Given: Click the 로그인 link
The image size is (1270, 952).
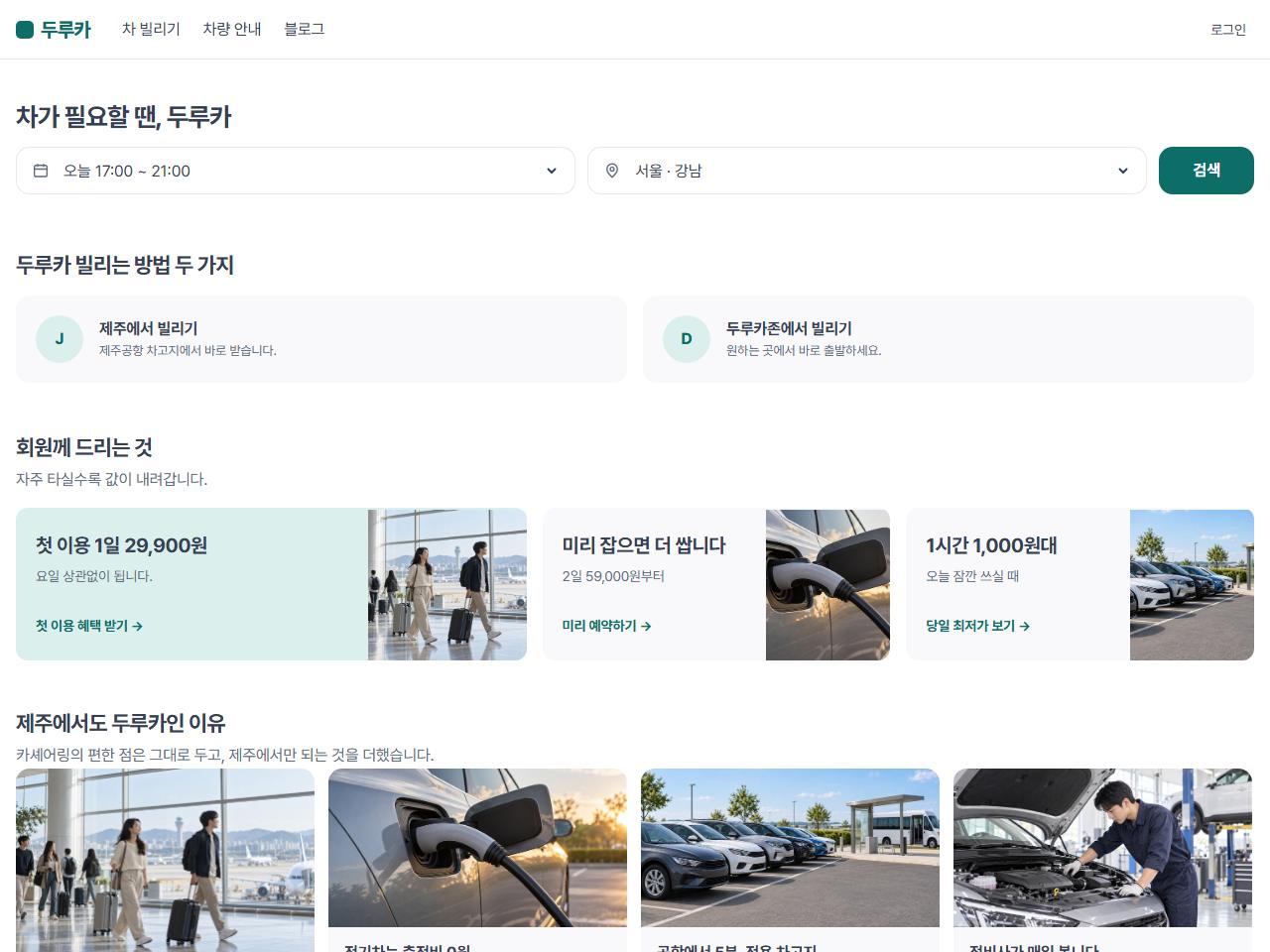Looking at the screenshot, I should point(1228,30).
